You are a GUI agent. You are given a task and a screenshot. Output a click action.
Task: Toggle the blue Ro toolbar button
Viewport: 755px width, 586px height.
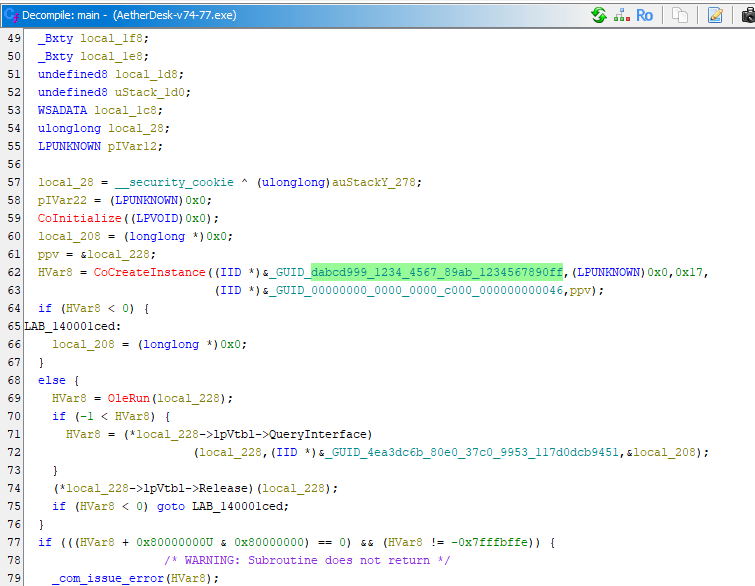click(645, 15)
